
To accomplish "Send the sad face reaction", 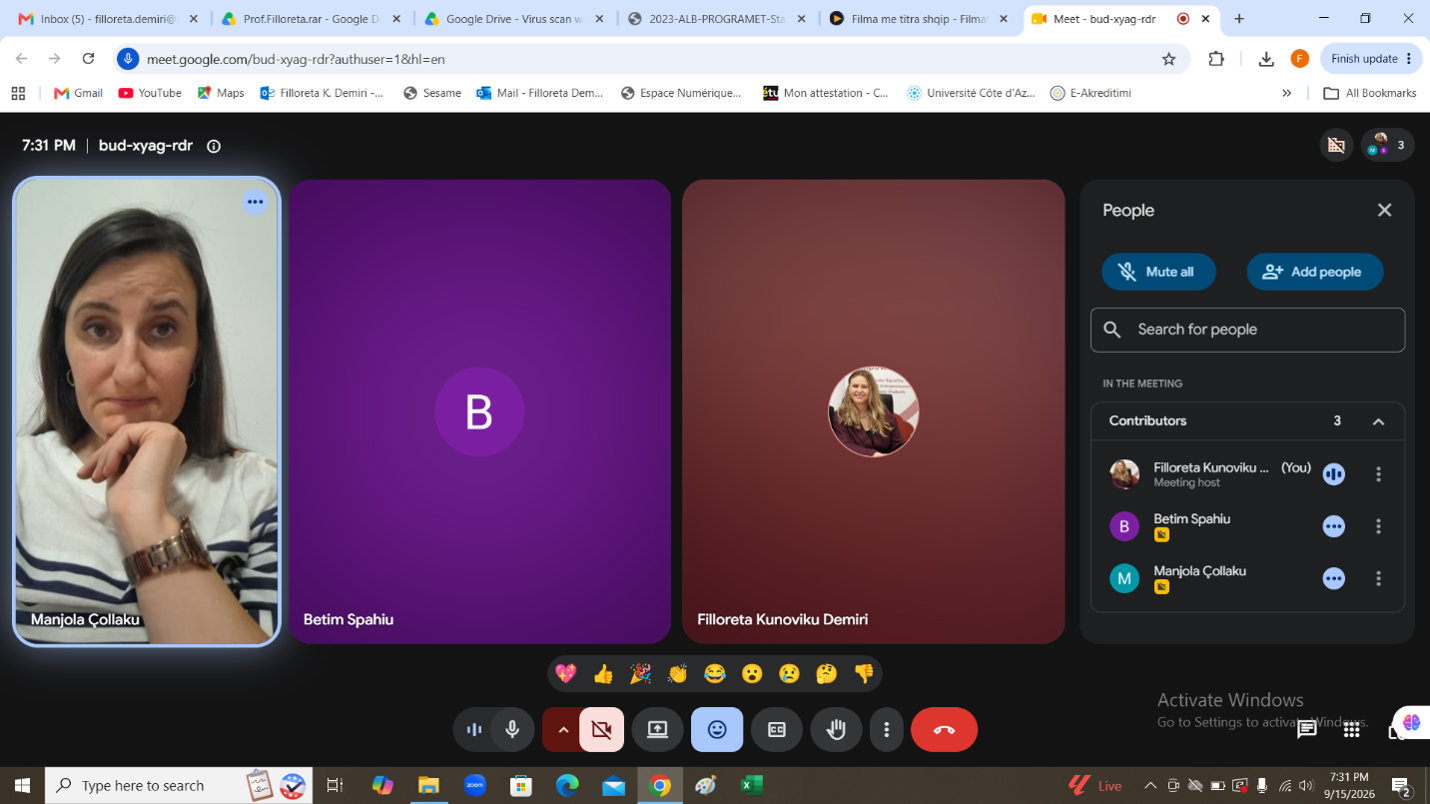I will tap(789, 674).
